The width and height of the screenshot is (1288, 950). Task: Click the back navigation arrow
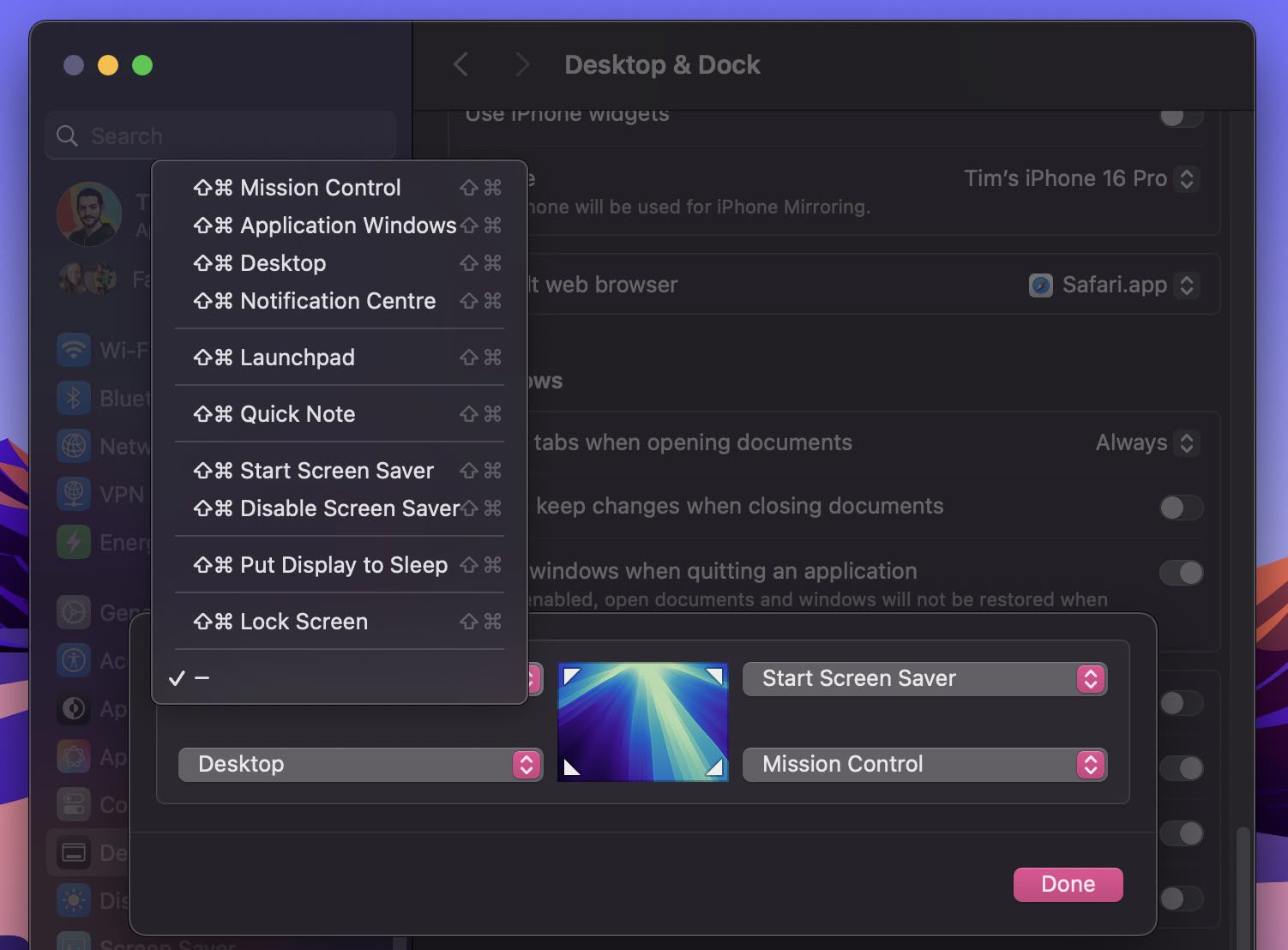(460, 64)
